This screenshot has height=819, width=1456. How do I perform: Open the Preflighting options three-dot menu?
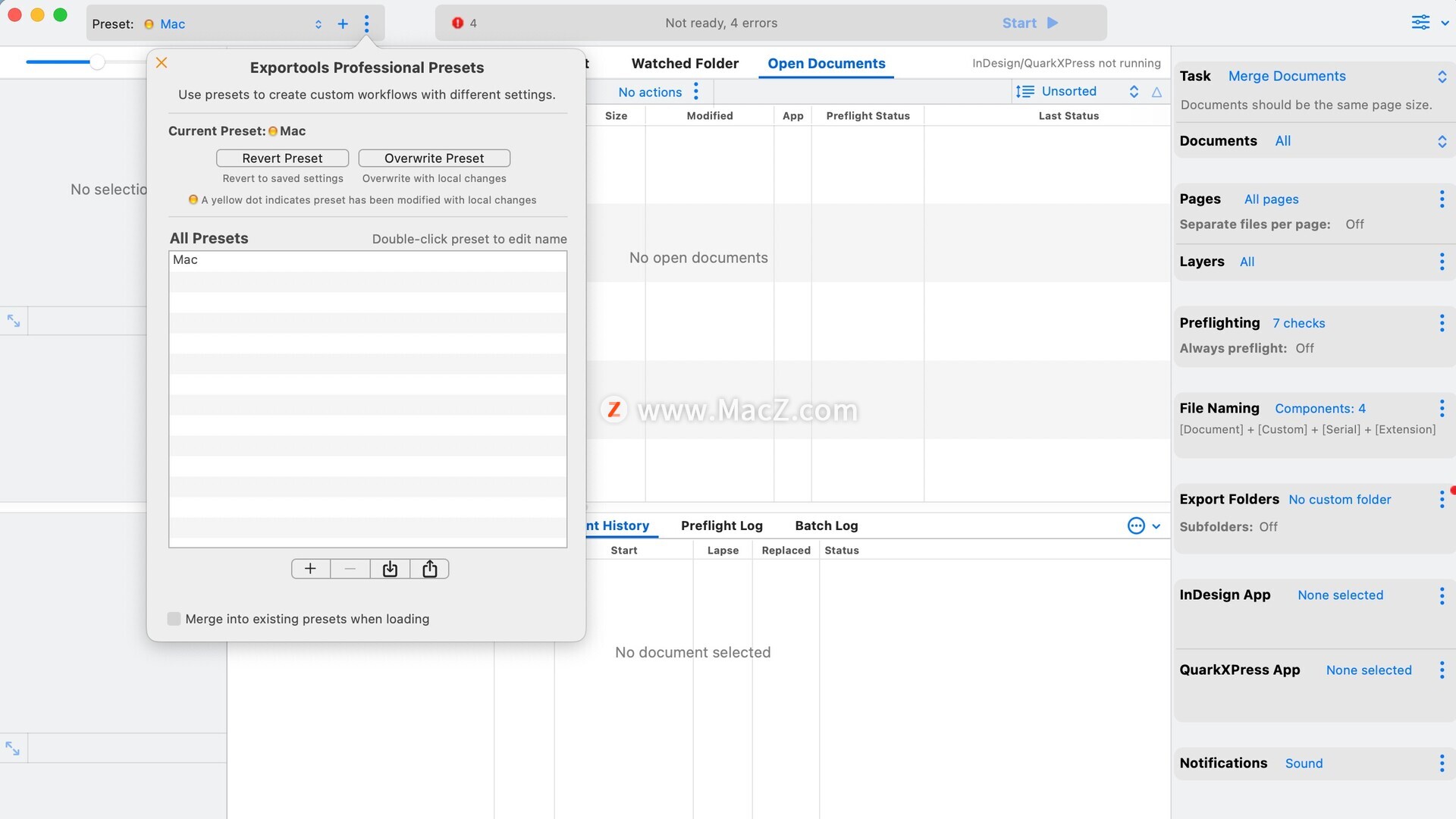point(1442,323)
